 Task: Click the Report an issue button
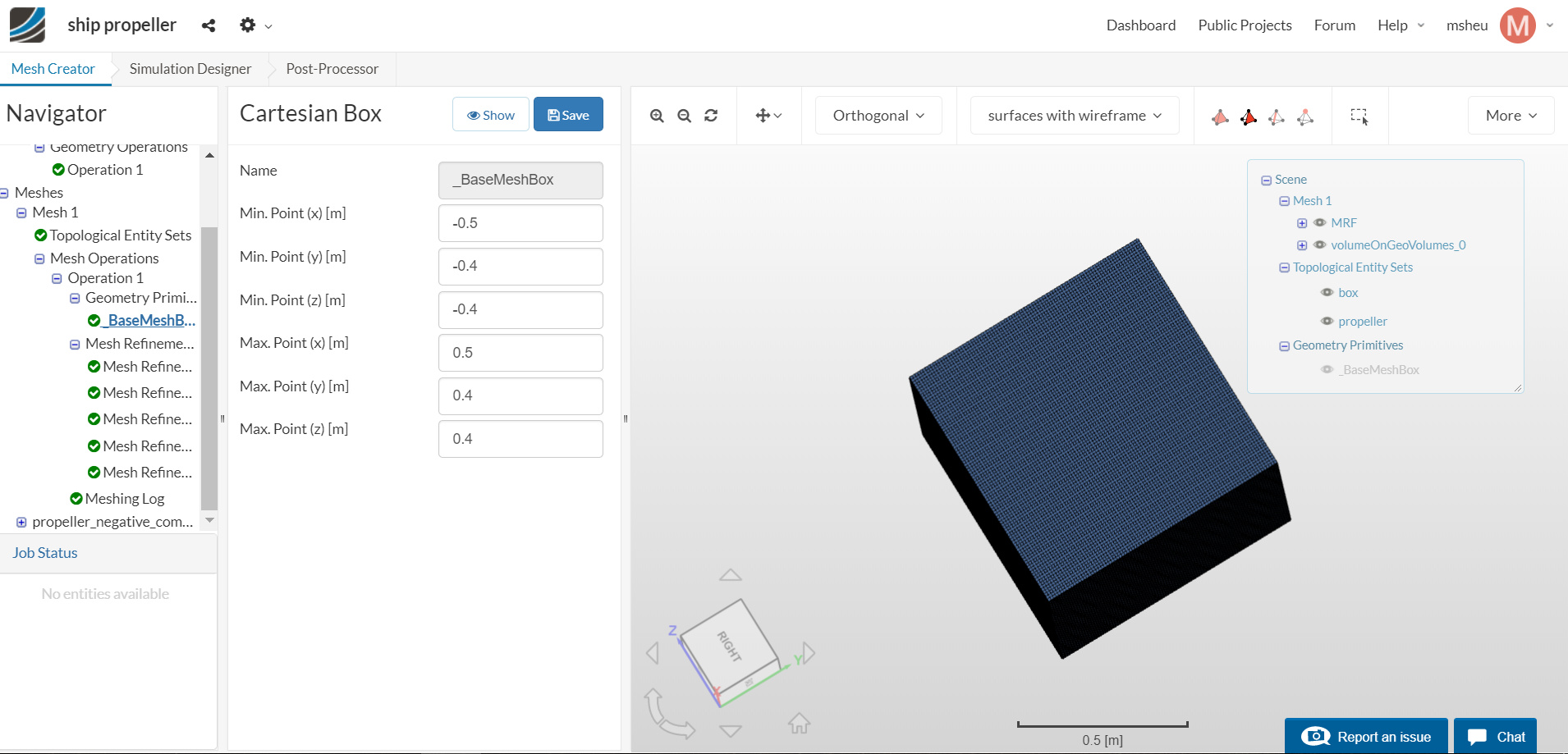[x=1366, y=736]
